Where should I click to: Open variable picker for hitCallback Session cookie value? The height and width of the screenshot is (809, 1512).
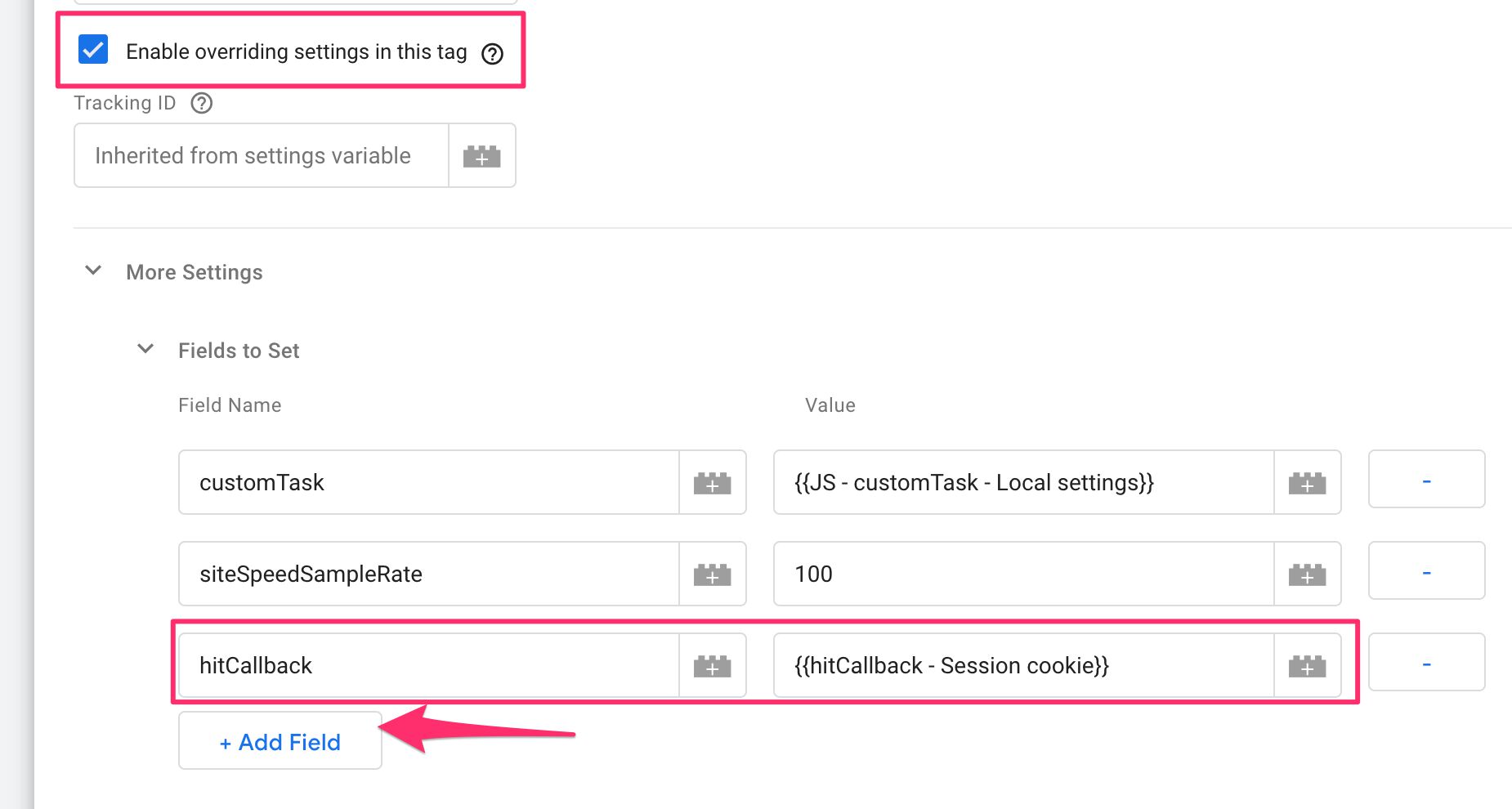click(x=1307, y=665)
